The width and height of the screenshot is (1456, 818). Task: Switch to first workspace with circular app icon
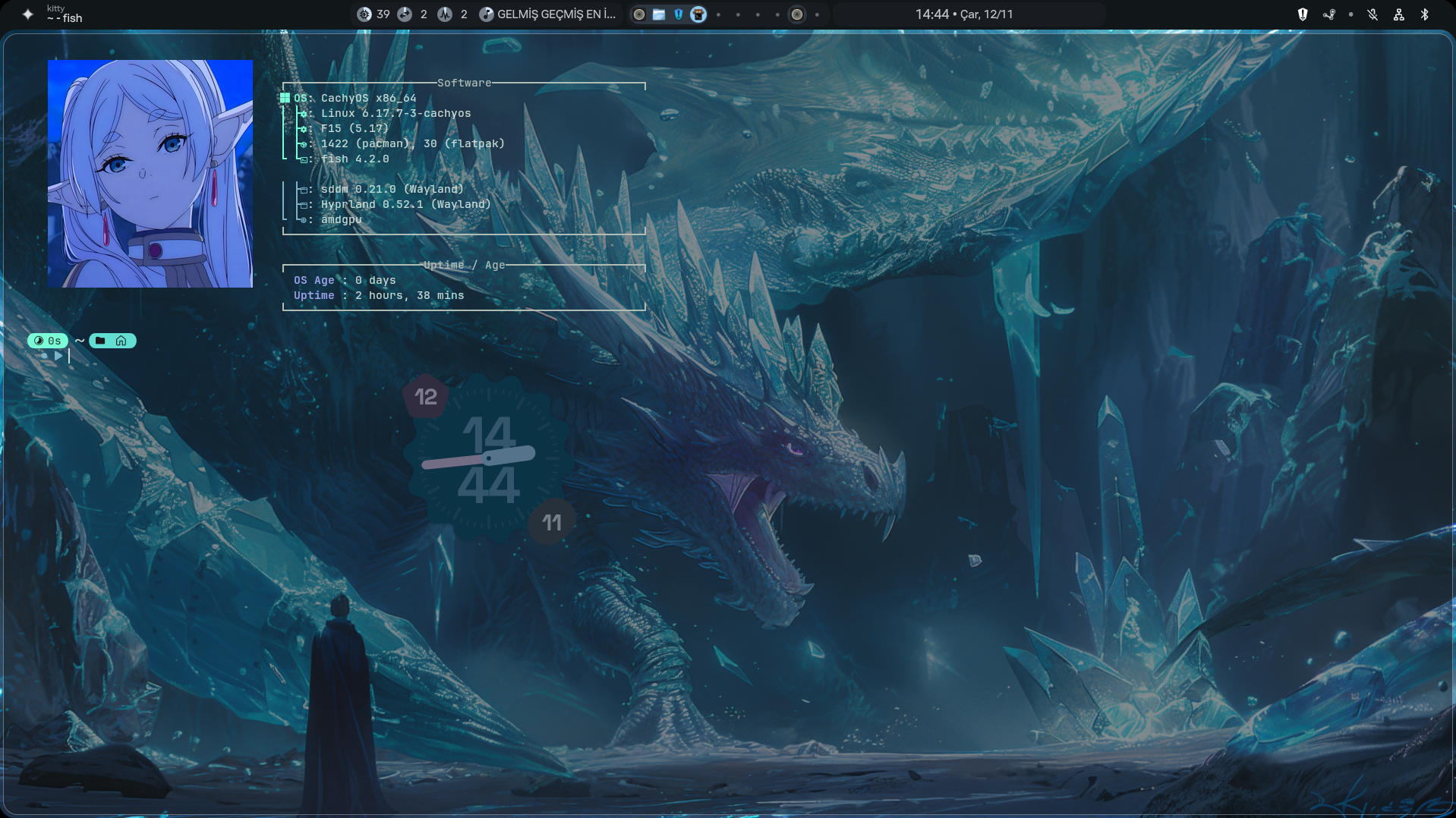tap(639, 14)
